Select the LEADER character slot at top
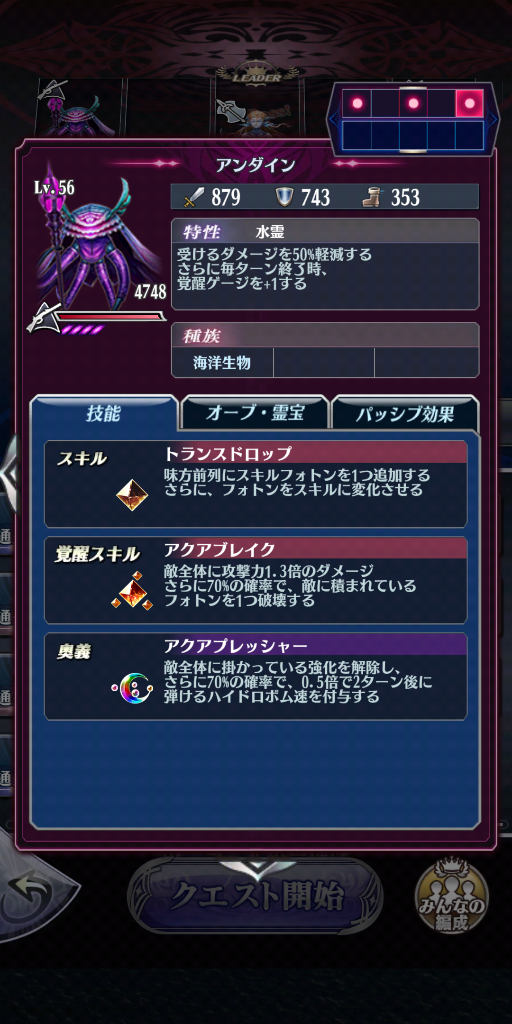Viewport: 512px width, 1024px height. click(257, 104)
